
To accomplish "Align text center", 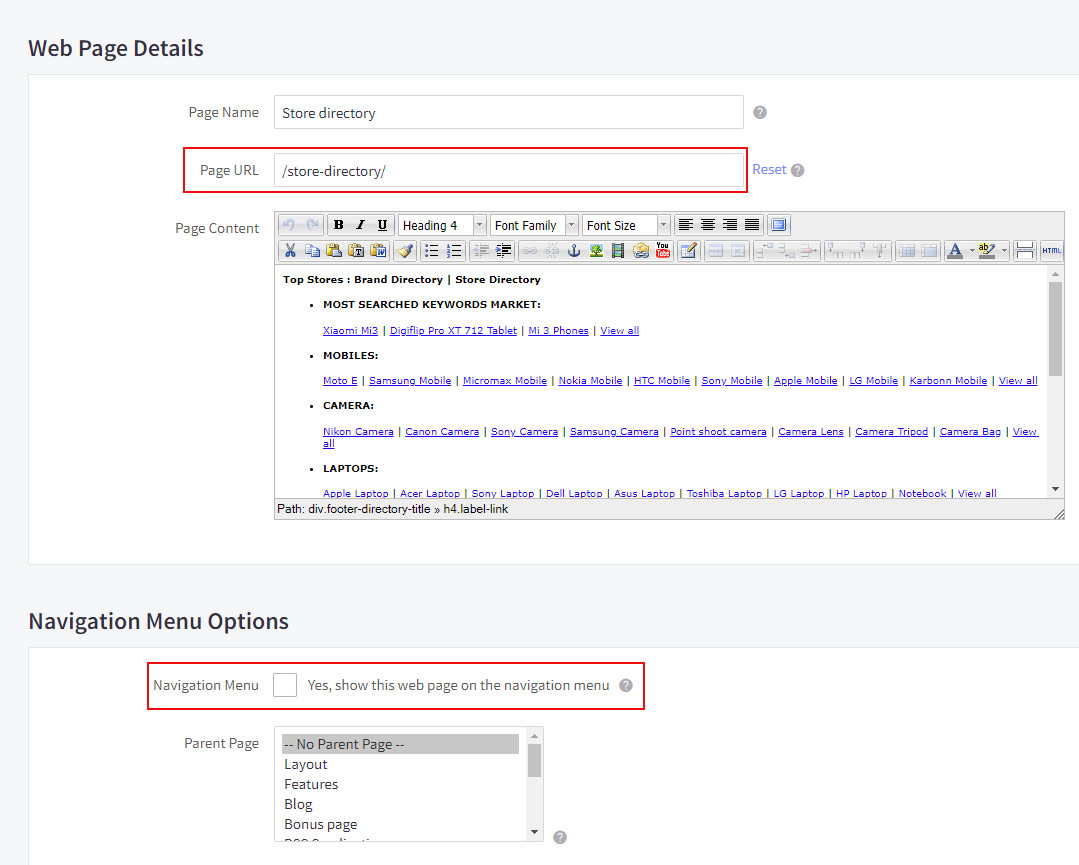I will coord(708,225).
